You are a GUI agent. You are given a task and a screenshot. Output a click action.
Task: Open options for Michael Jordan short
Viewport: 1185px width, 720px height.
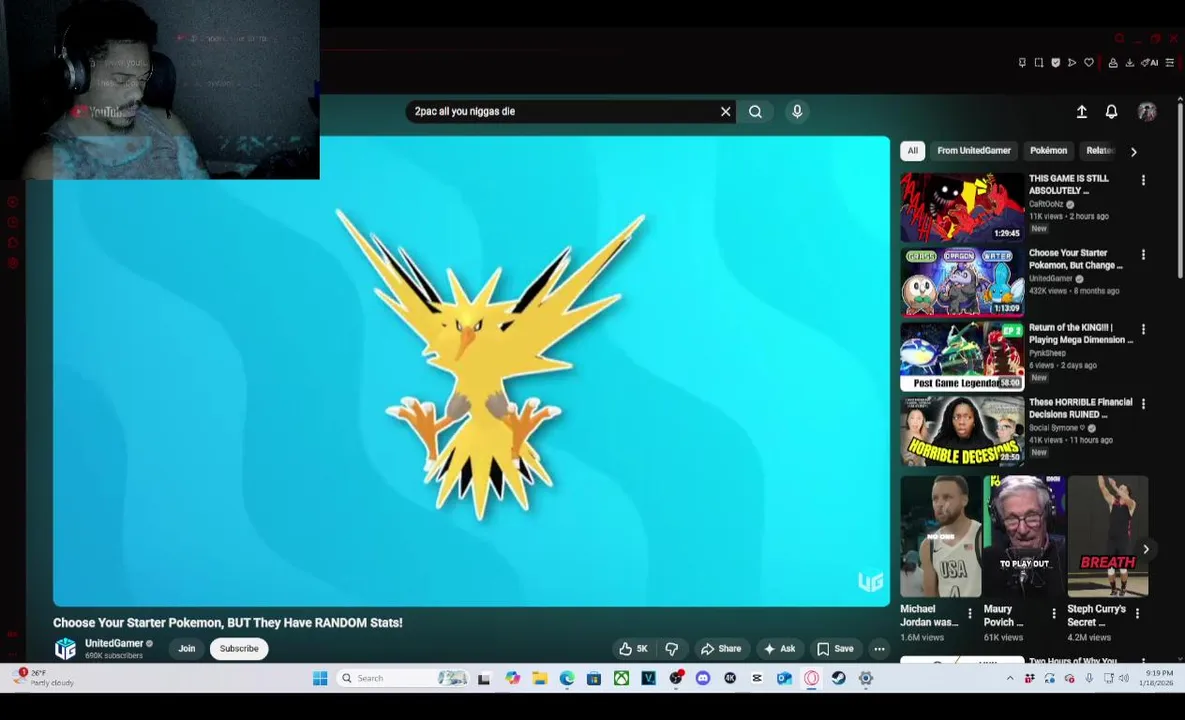[x=970, y=613]
